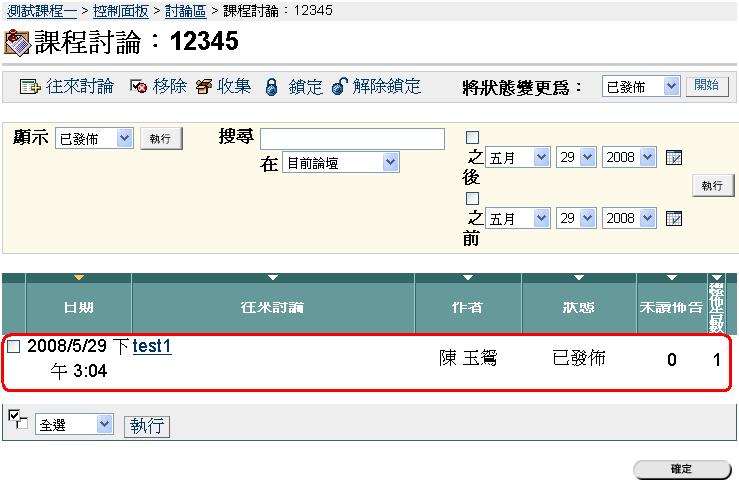Image resolution: width=739 pixels, height=482 pixels.
Task: Click the 往來討論 new thread icon
Action: (x=29, y=87)
